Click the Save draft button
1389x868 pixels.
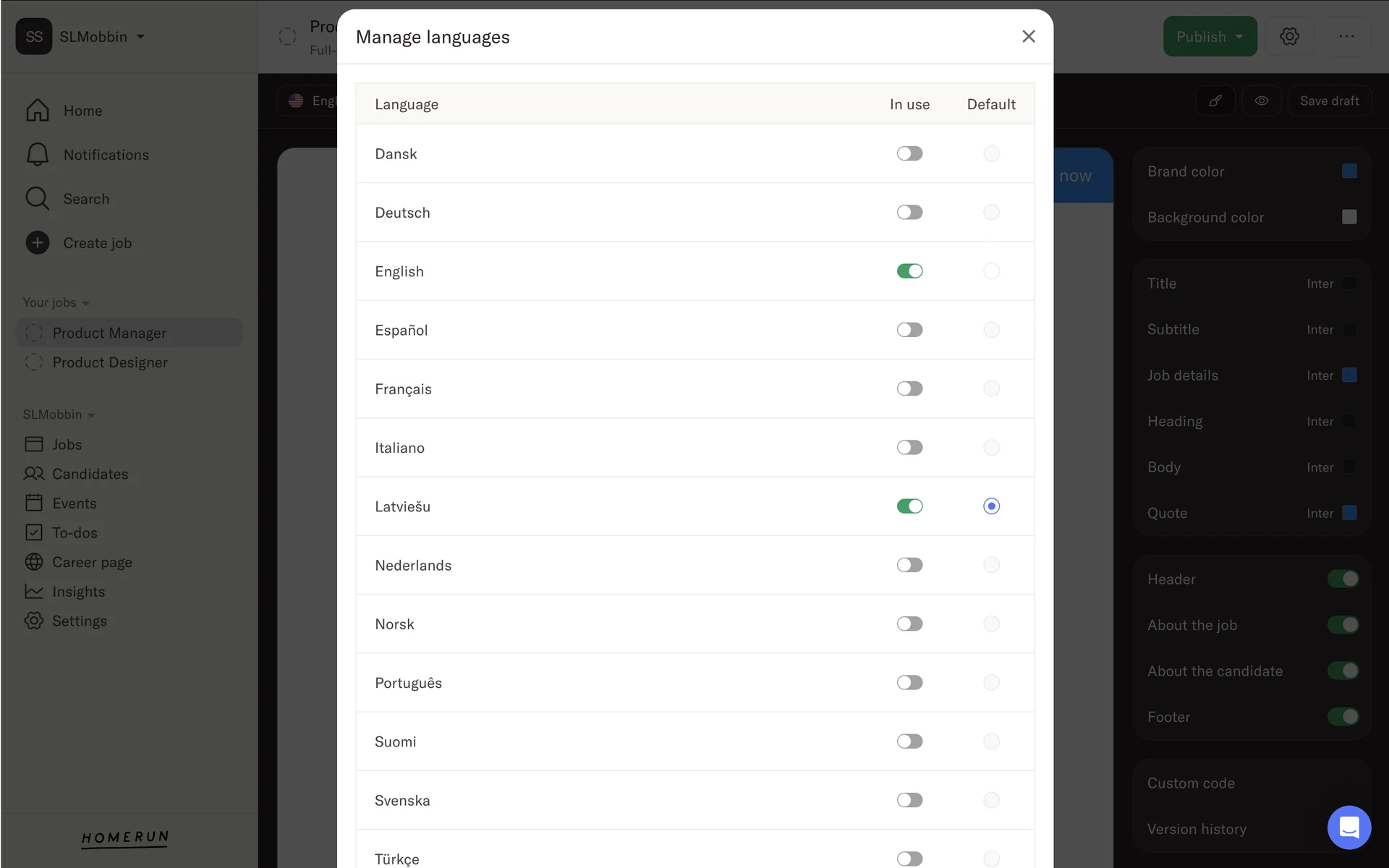tap(1329, 101)
